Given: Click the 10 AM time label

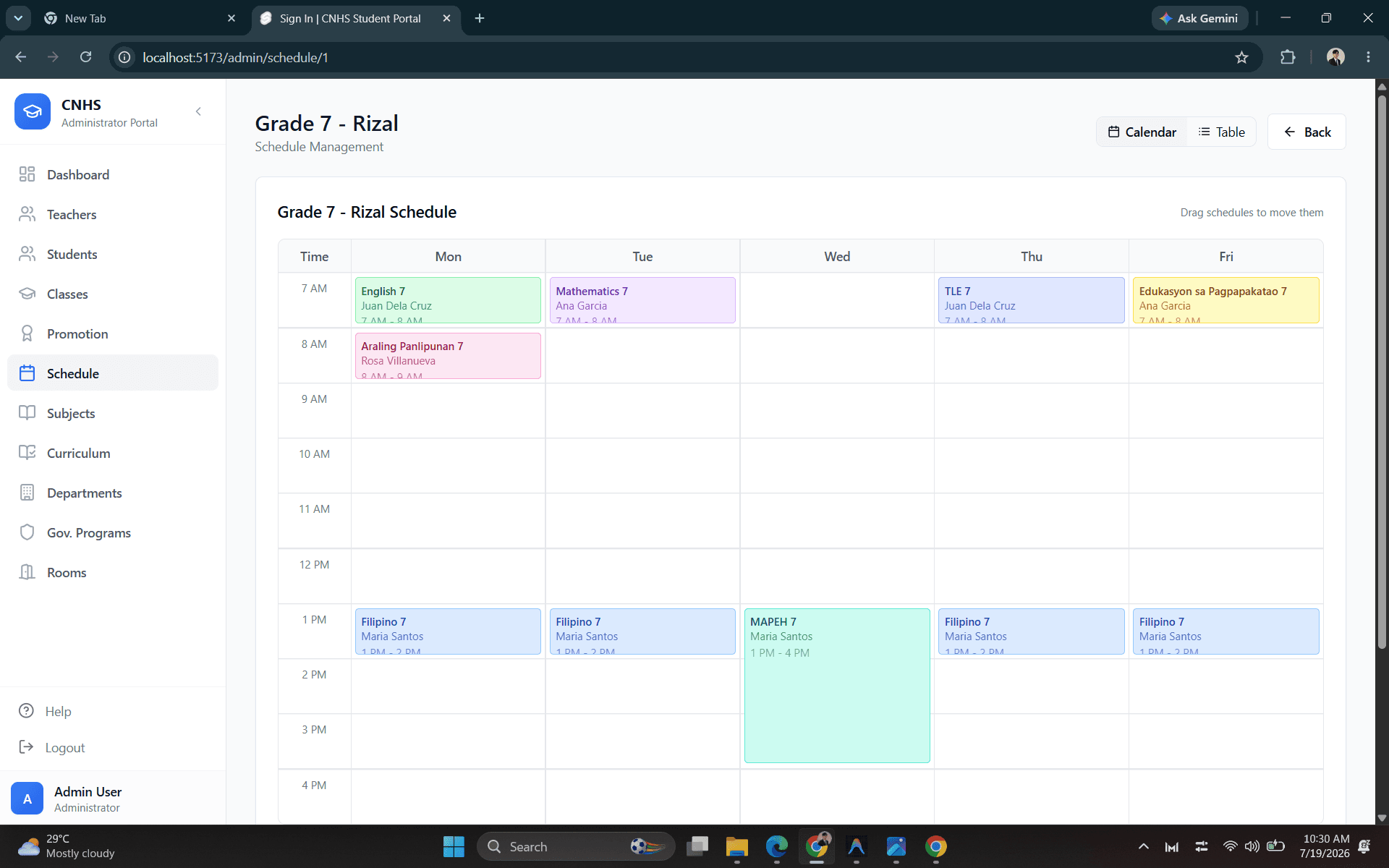Looking at the screenshot, I should [314, 454].
